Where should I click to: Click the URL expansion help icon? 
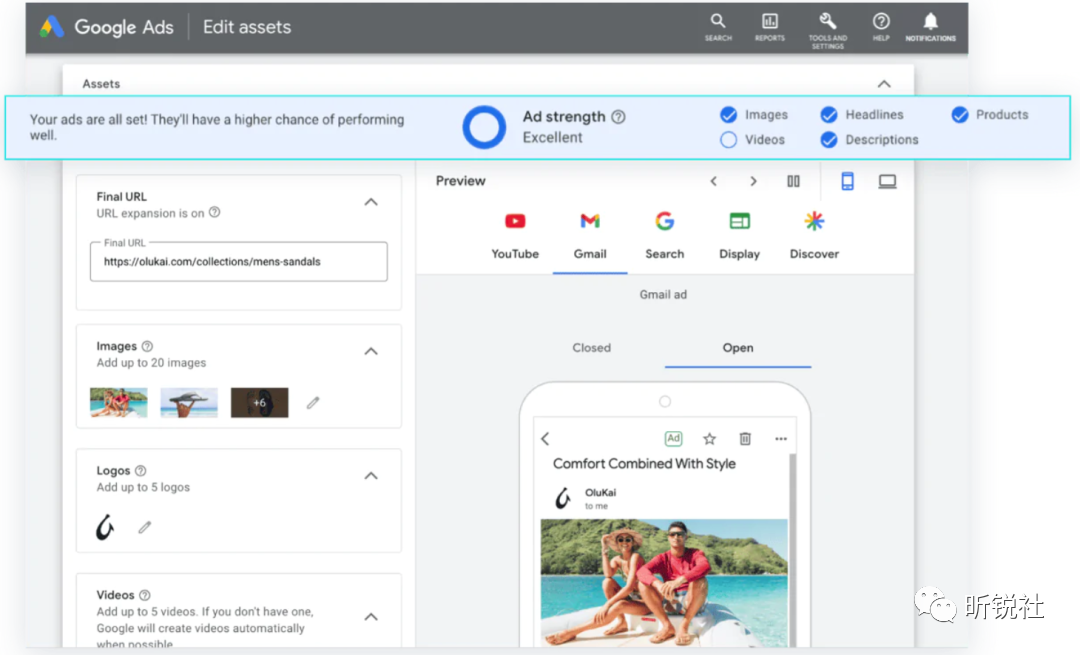[x=215, y=212]
